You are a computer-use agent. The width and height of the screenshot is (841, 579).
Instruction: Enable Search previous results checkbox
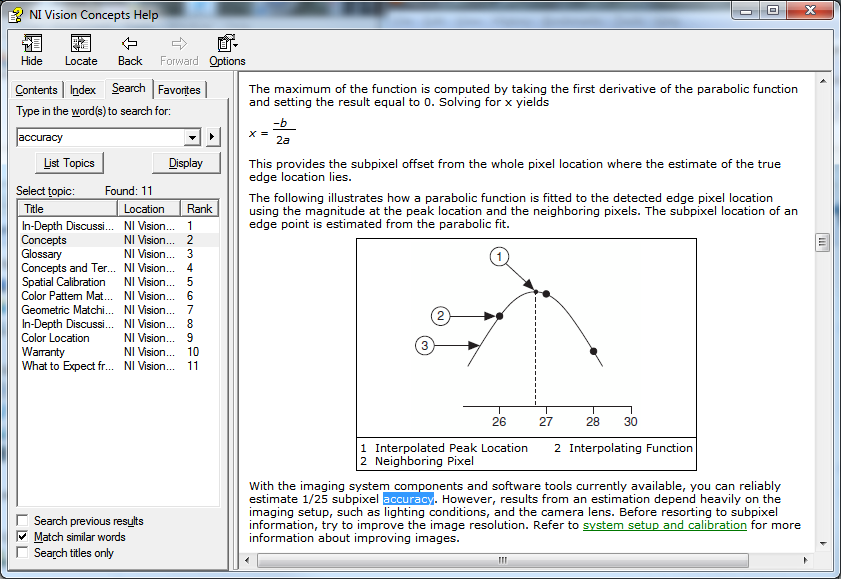[x=23, y=521]
